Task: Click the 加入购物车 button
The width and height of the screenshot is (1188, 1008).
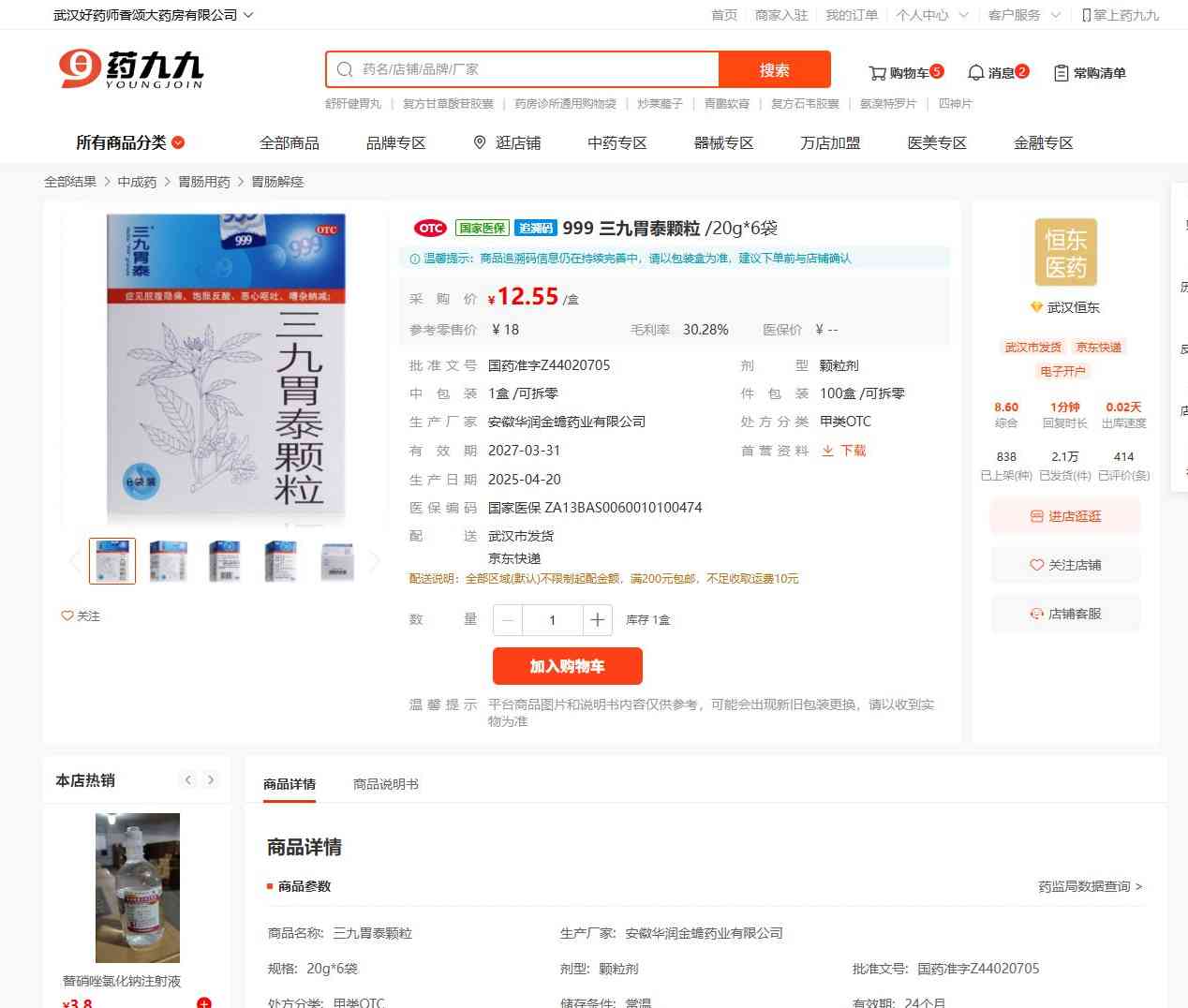Action: [568, 666]
